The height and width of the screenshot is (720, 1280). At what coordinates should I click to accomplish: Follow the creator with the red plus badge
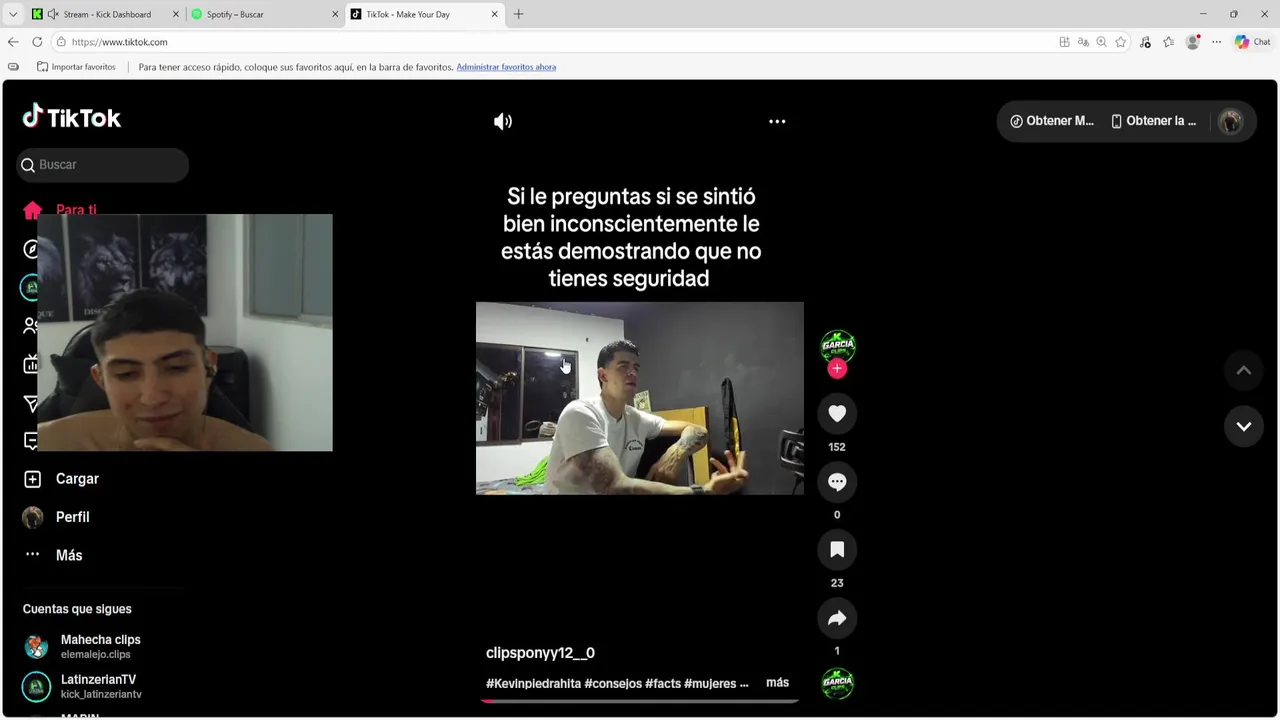(837, 369)
